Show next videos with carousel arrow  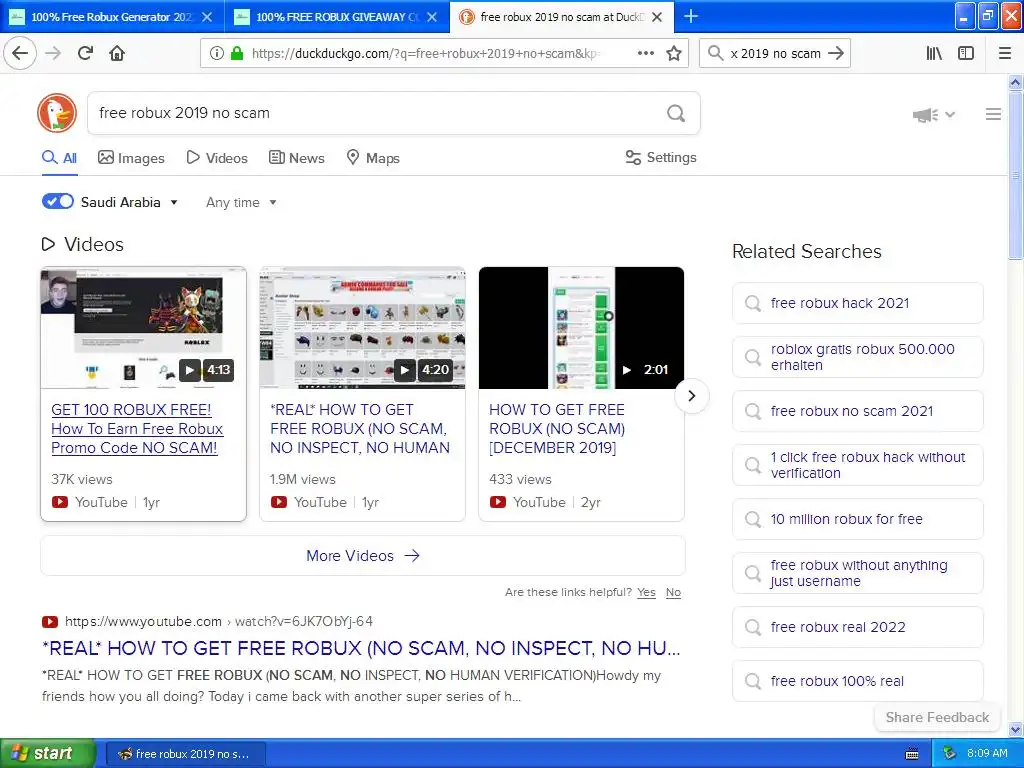click(x=692, y=396)
